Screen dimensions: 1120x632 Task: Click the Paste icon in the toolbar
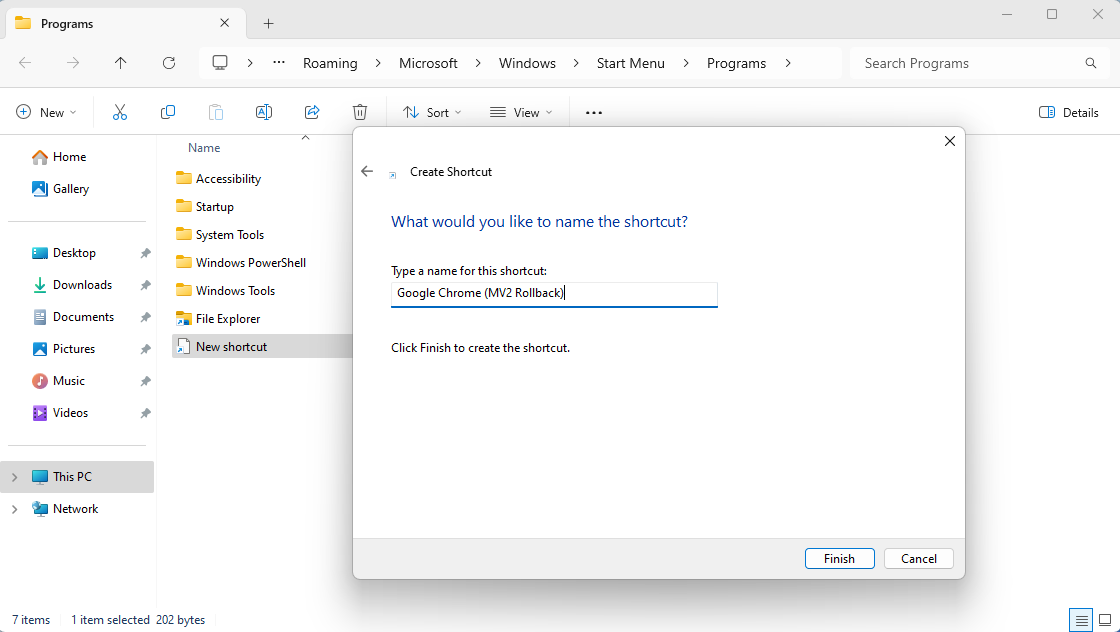(216, 112)
